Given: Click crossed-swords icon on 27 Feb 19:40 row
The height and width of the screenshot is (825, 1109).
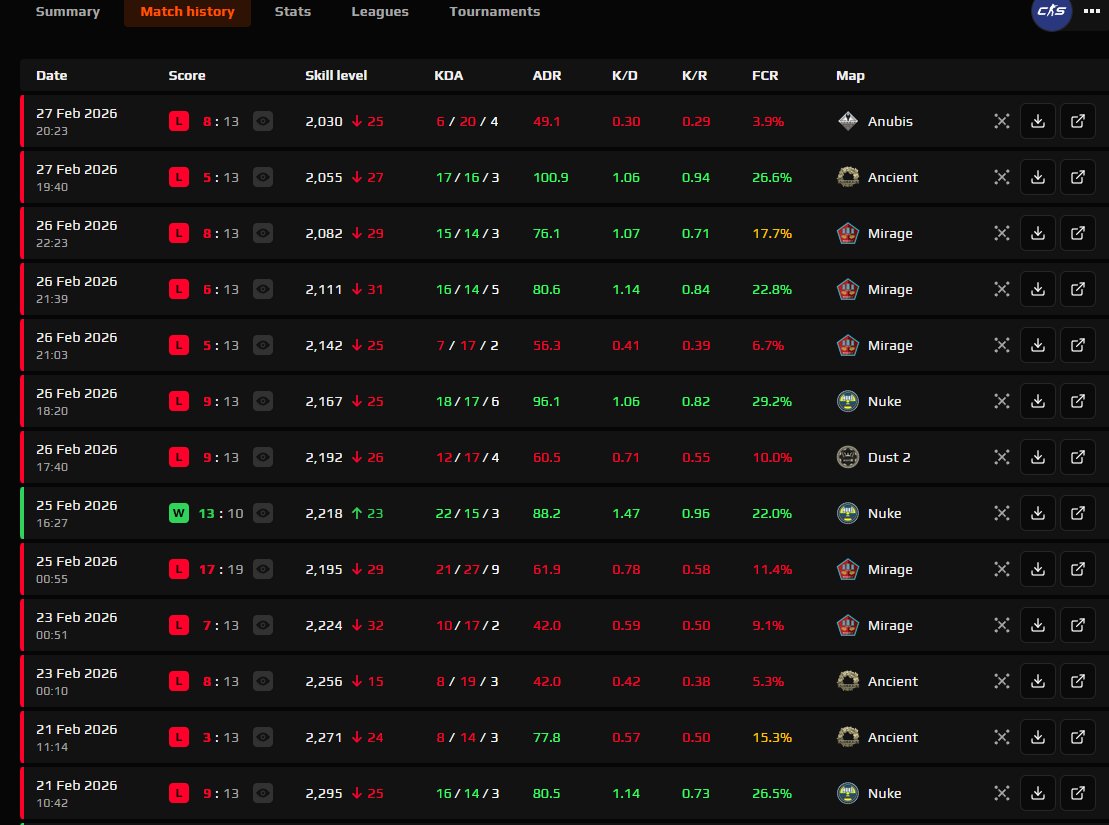Looking at the screenshot, I should pos(1001,177).
